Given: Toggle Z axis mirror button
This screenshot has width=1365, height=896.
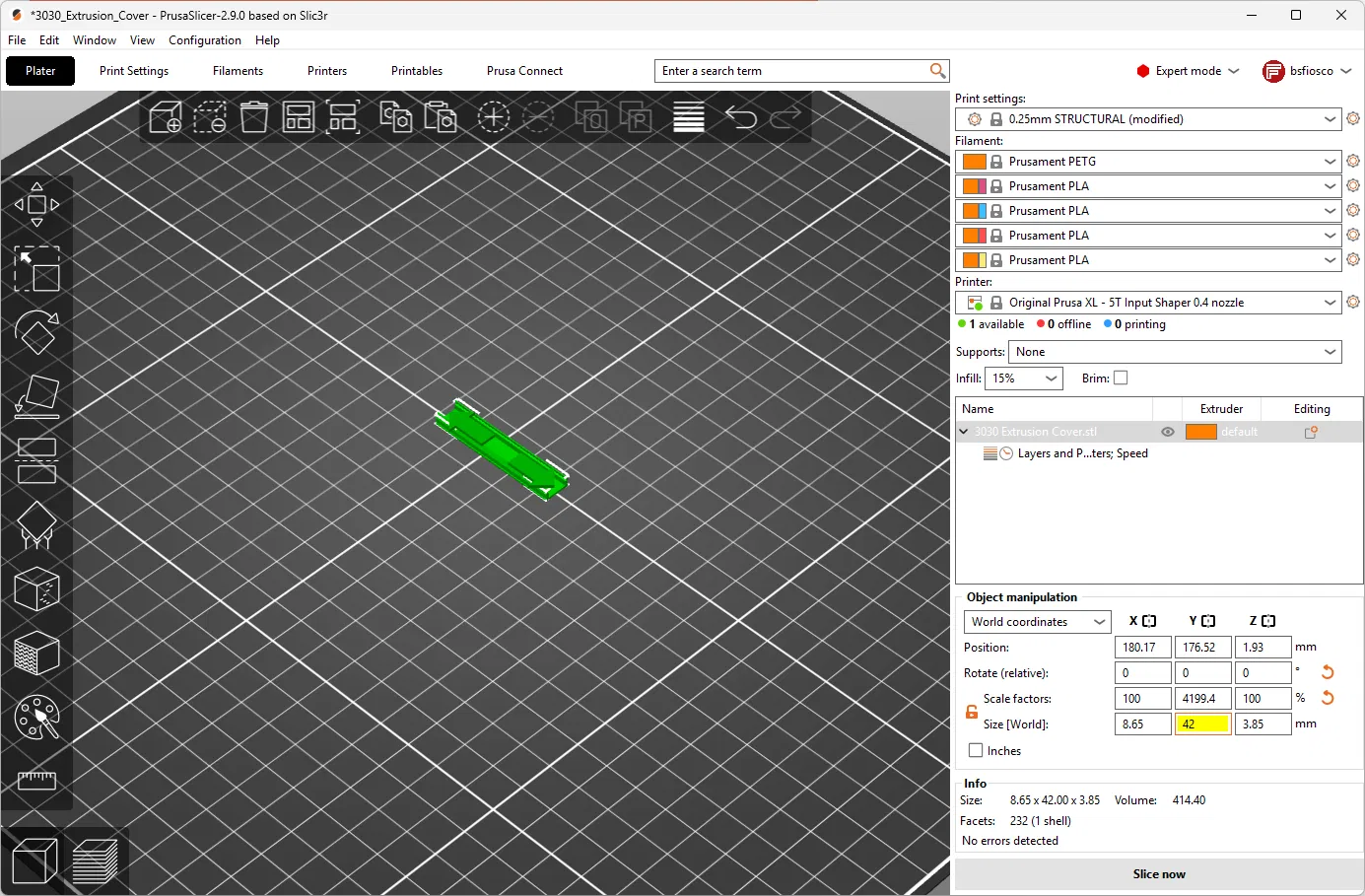Looking at the screenshot, I should (1268, 621).
